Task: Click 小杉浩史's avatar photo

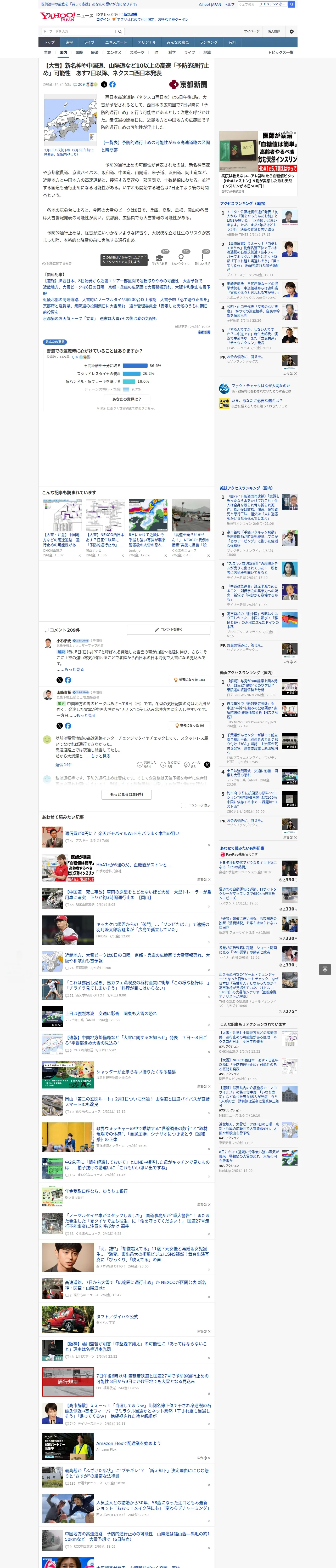Action: click(48, 643)
